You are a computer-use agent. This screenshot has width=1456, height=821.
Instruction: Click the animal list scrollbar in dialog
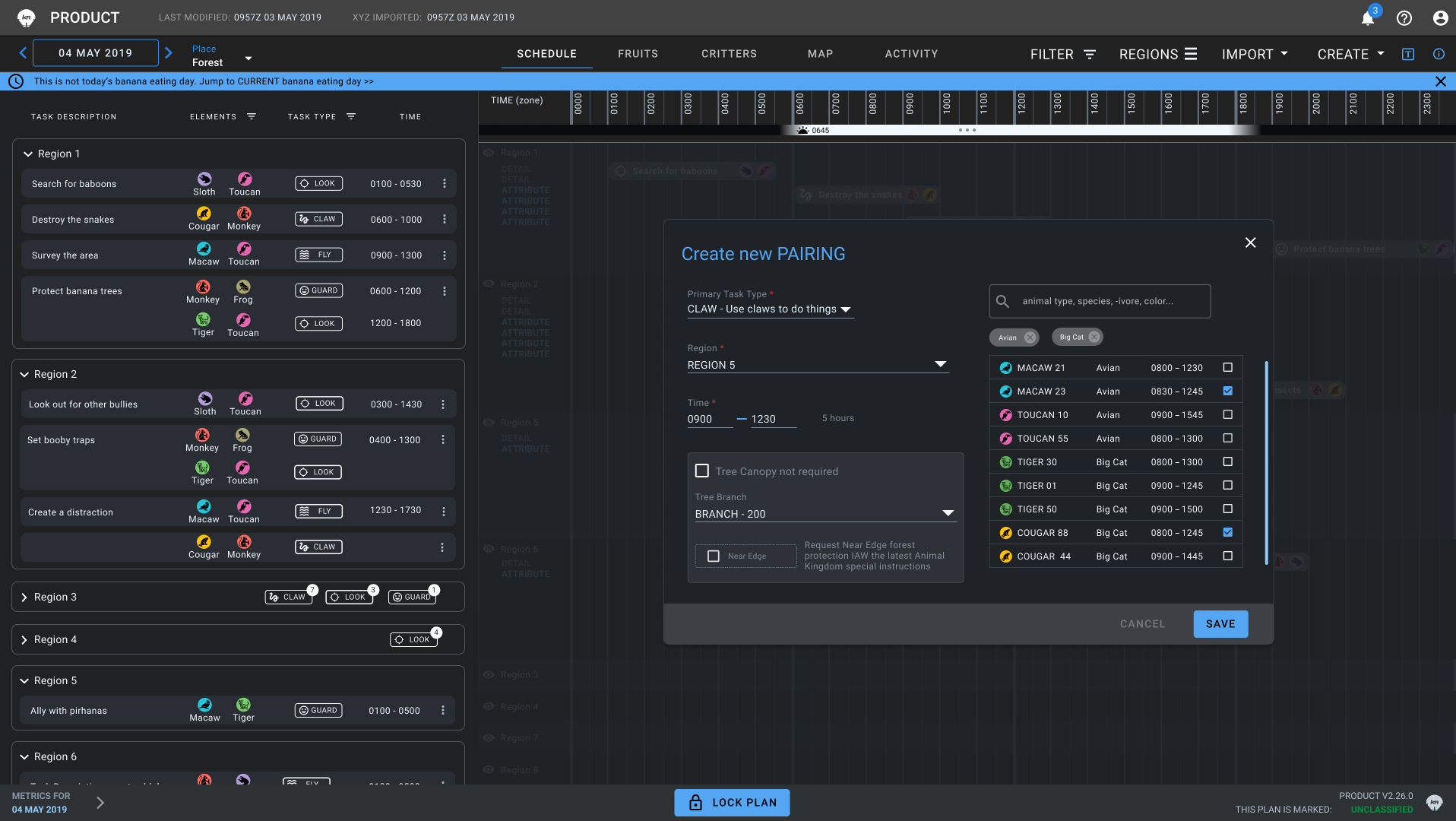1265,462
